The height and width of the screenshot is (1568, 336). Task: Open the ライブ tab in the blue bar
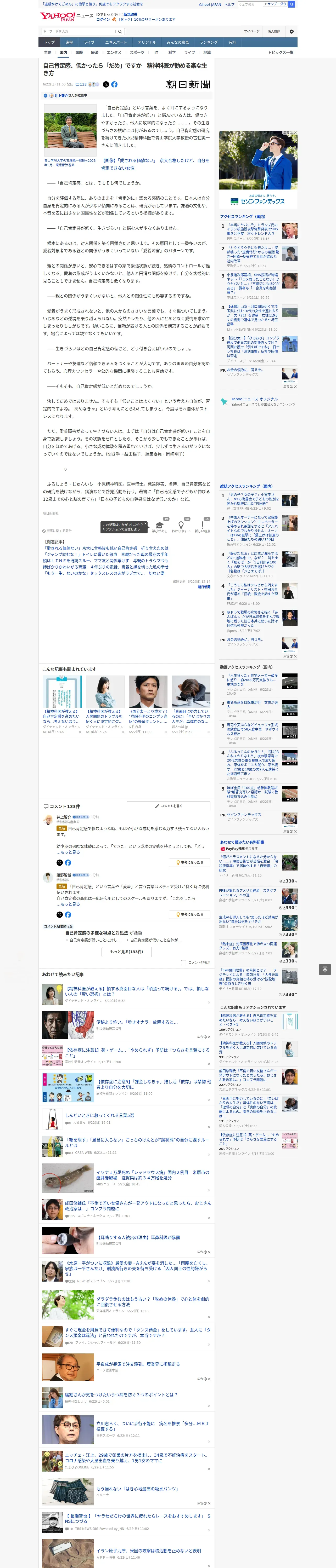(89, 42)
